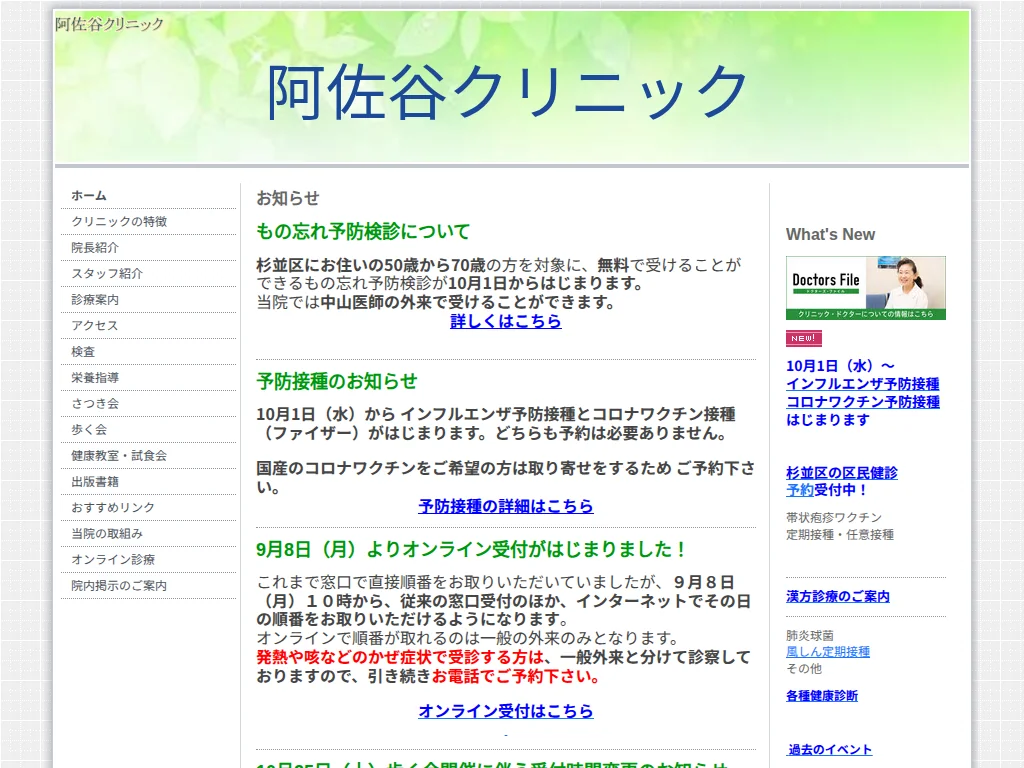Open 各種健康診断 link
The height and width of the screenshot is (768, 1024).
(822, 696)
